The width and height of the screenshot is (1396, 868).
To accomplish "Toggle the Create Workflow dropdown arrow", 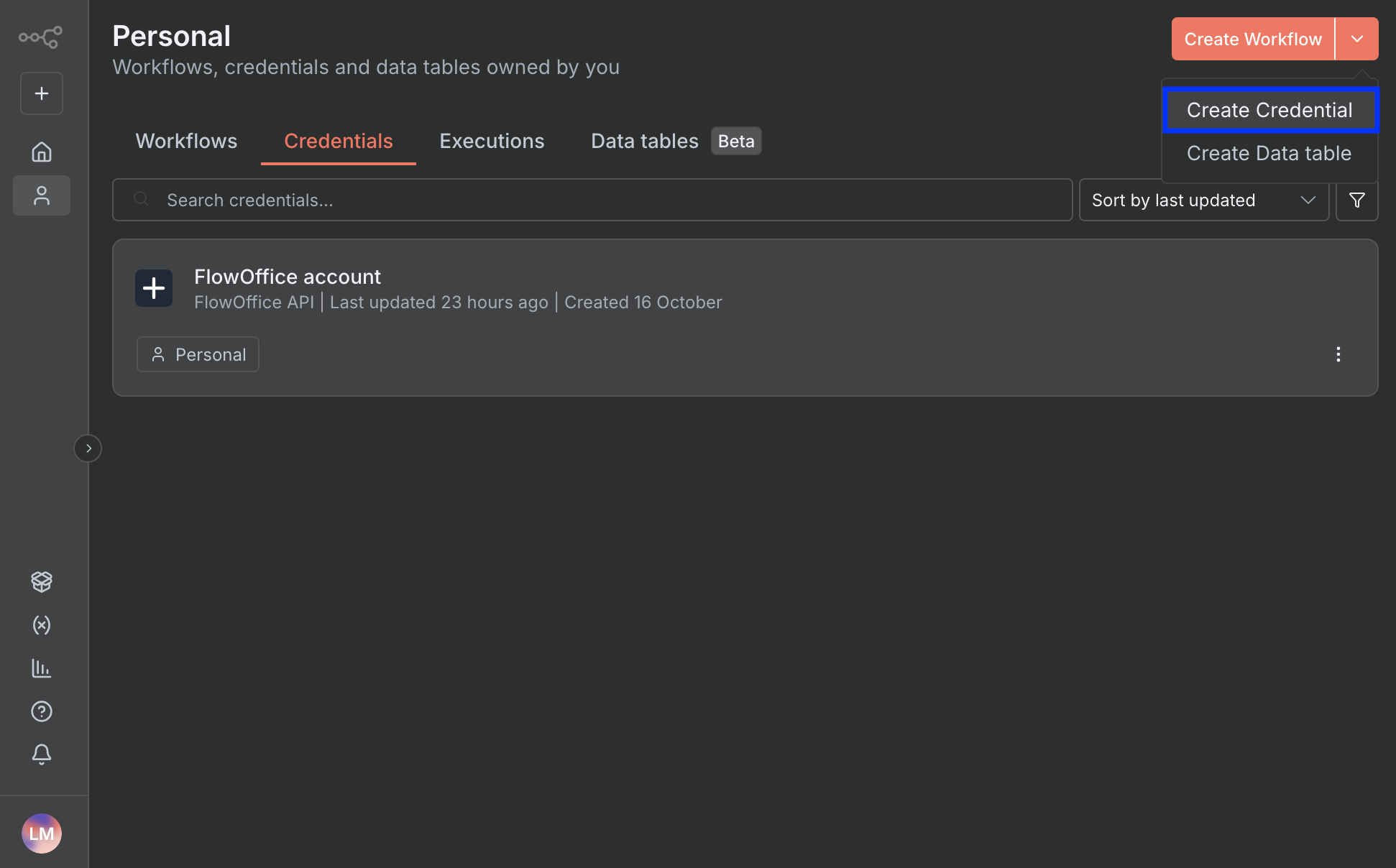I will tap(1356, 39).
